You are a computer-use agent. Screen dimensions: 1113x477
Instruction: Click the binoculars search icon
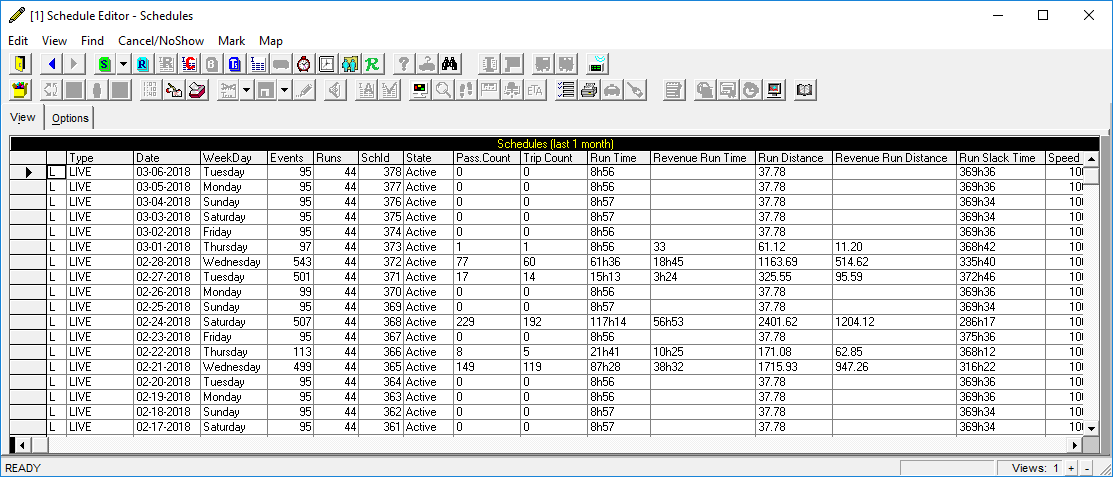pos(449,64)
